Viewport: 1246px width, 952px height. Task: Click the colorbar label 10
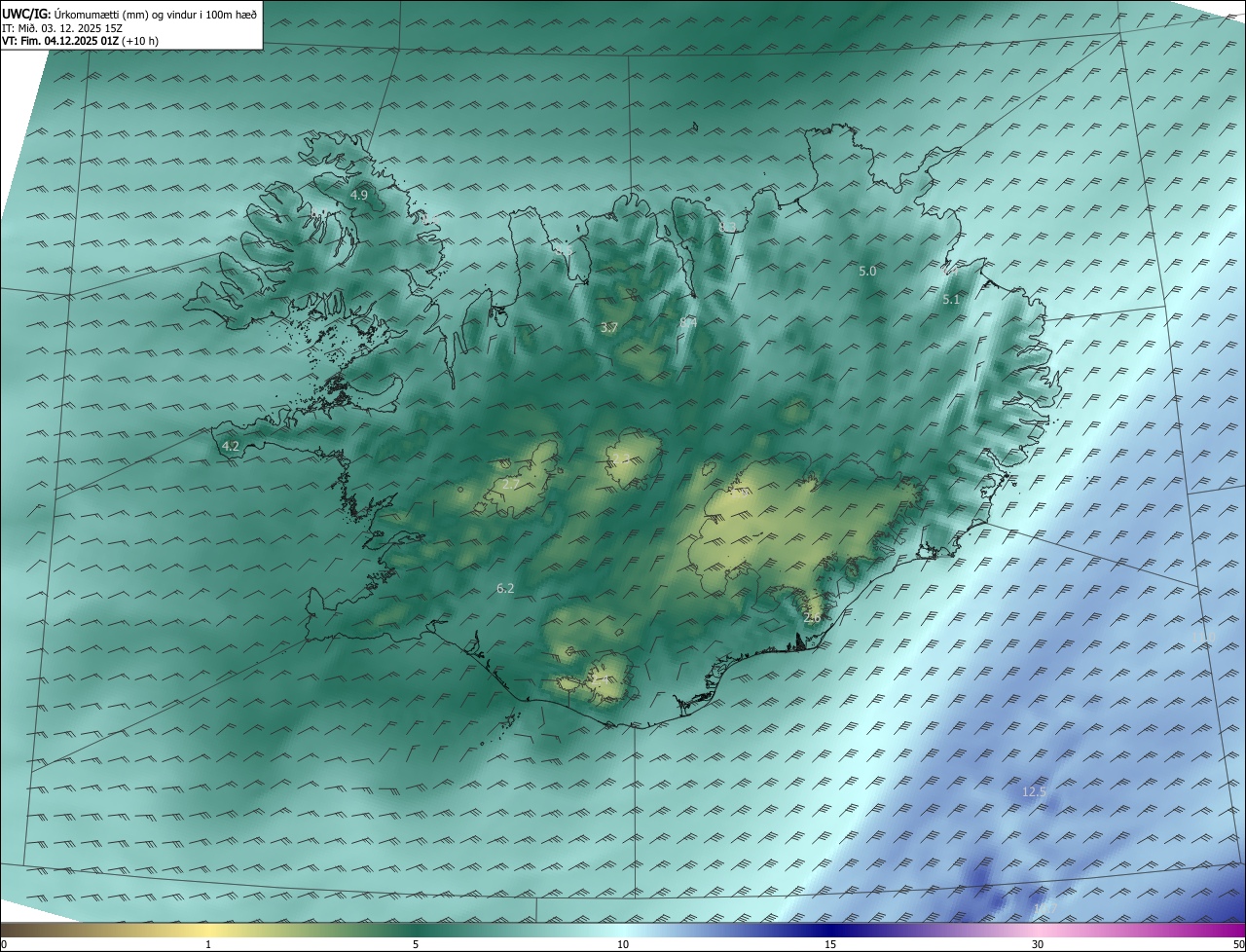pos(623,944)
